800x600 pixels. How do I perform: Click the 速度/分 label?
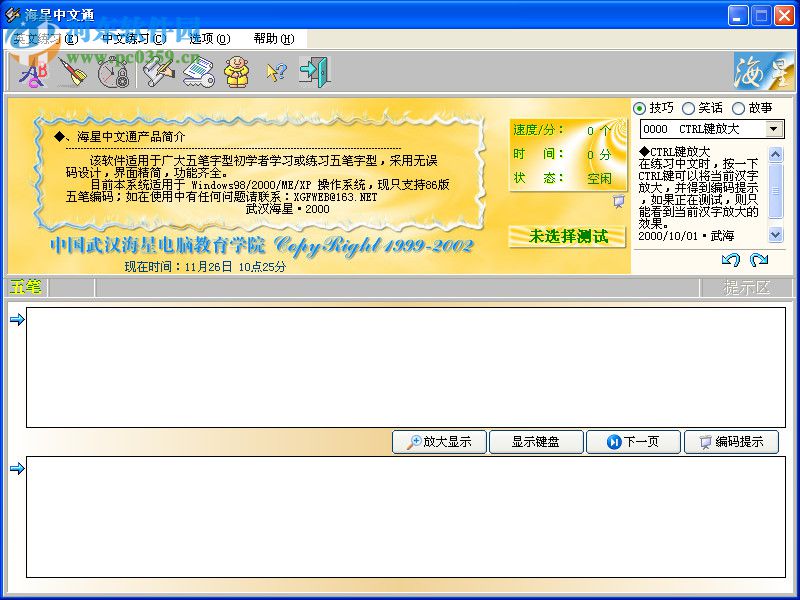pos(538,130)
